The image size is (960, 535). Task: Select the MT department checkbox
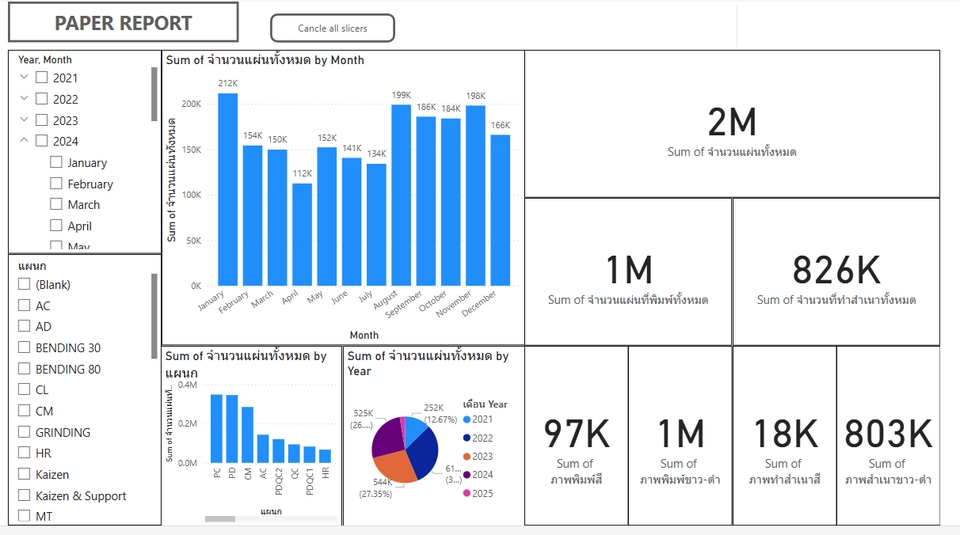(x=24, y=515)
